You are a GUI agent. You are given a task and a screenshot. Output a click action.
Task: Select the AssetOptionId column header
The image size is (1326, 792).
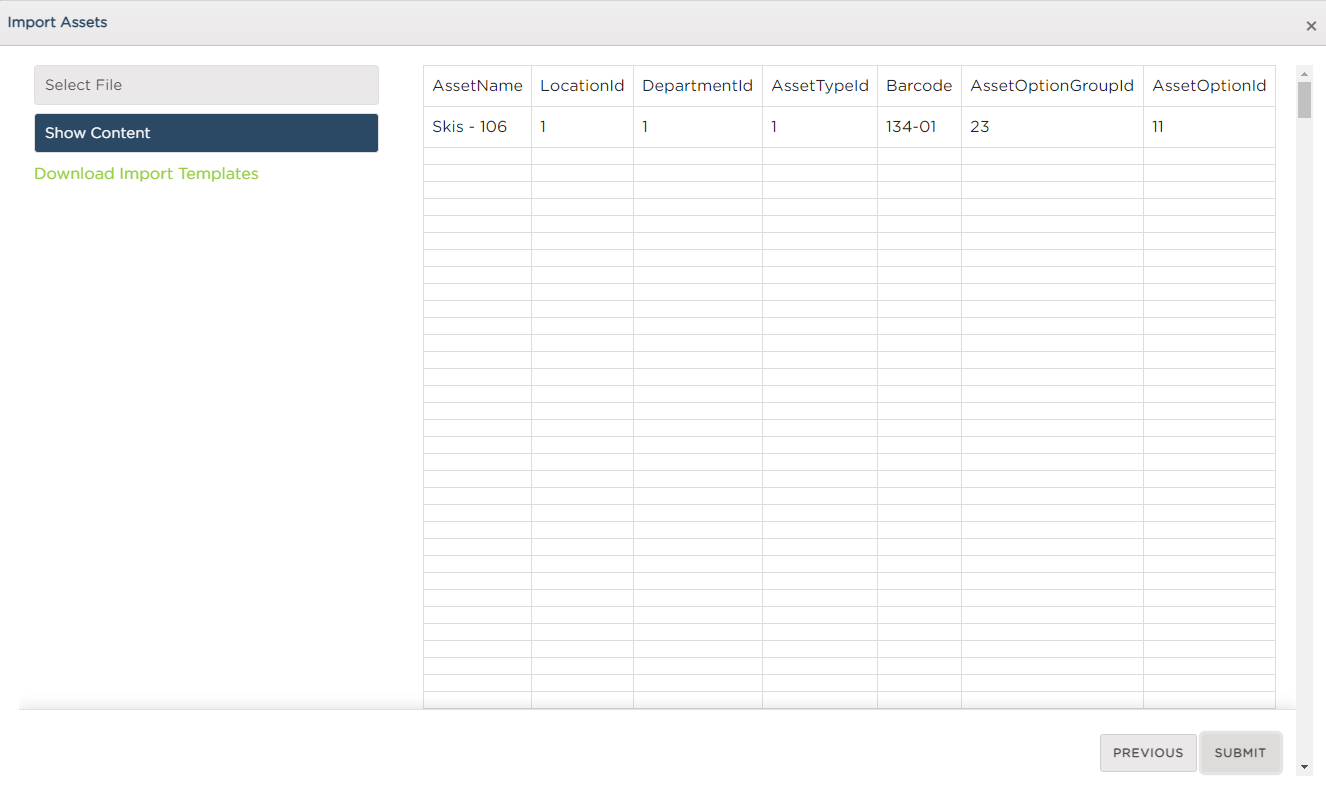pyautogui.click(x=1209, y=86)
